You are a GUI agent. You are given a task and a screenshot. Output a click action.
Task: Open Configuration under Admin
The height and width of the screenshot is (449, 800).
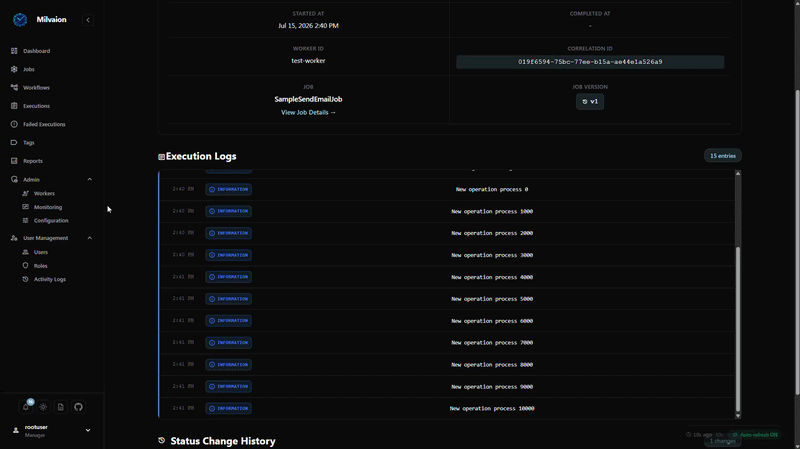click(x=51, y=221)
